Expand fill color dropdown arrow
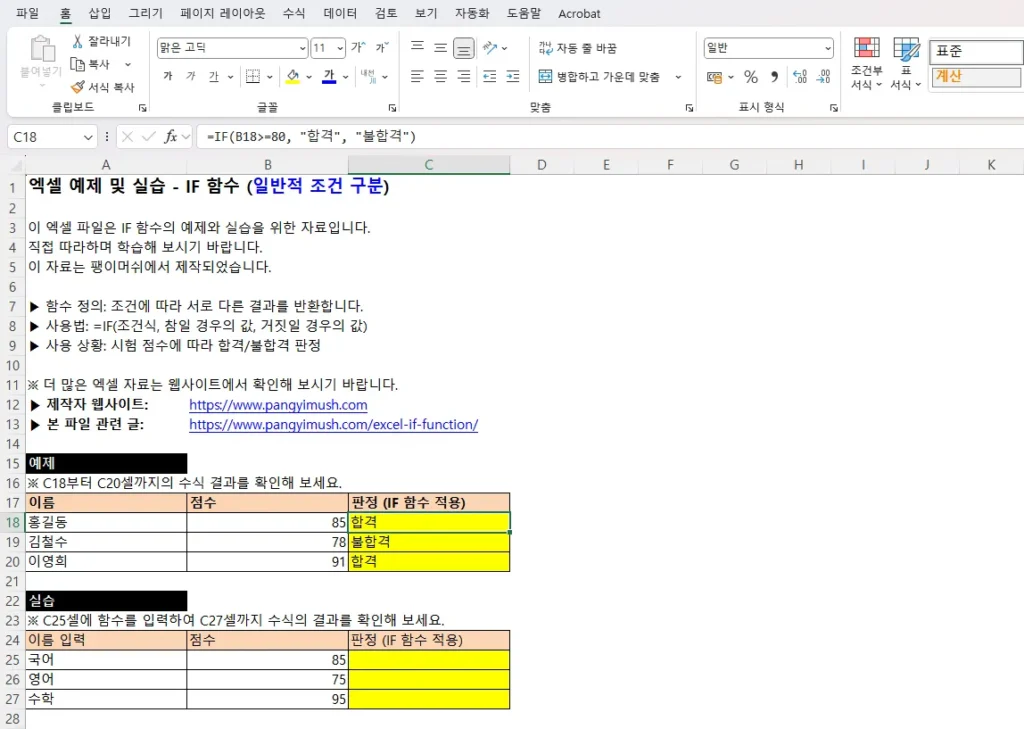Image resolution: width=1024 pixels, height=729 pixels. [309, 77]
